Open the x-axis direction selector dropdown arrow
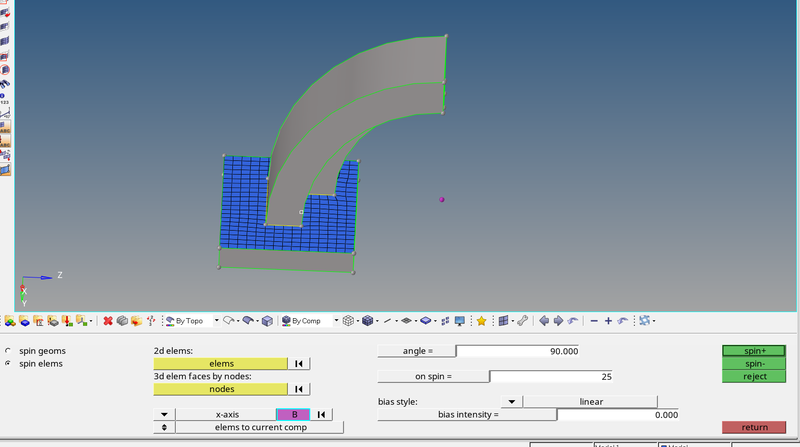800x447 pixels. [x=164, y=414]
